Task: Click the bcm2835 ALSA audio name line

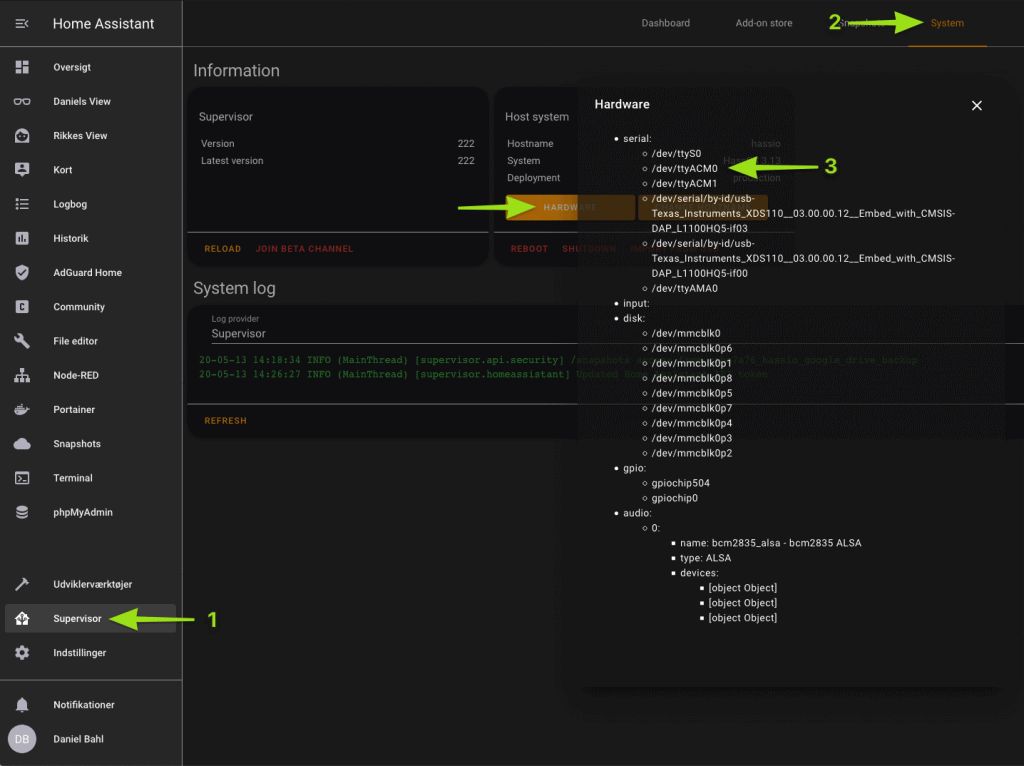Action: 771,543
